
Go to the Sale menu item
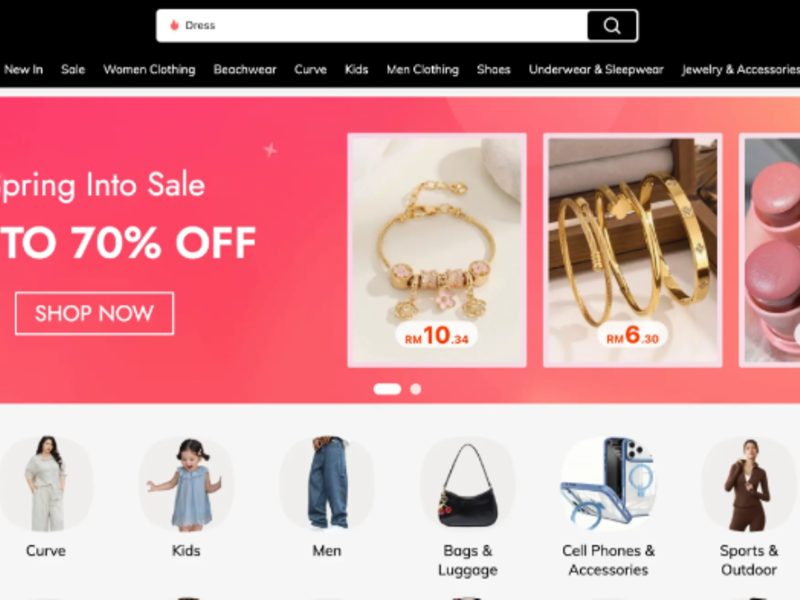[73, 69]
